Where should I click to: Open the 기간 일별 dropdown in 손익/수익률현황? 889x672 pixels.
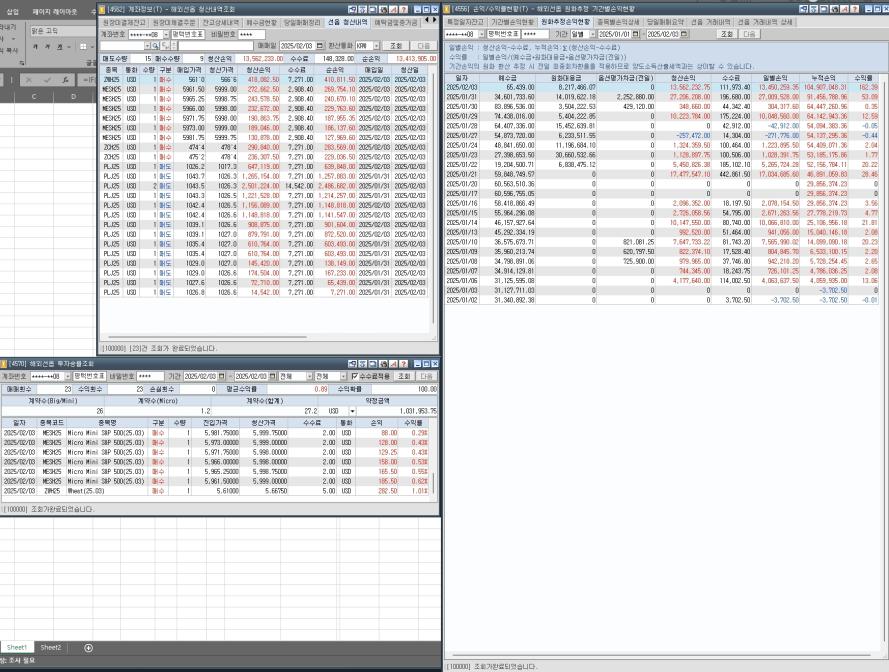[592, 34]
